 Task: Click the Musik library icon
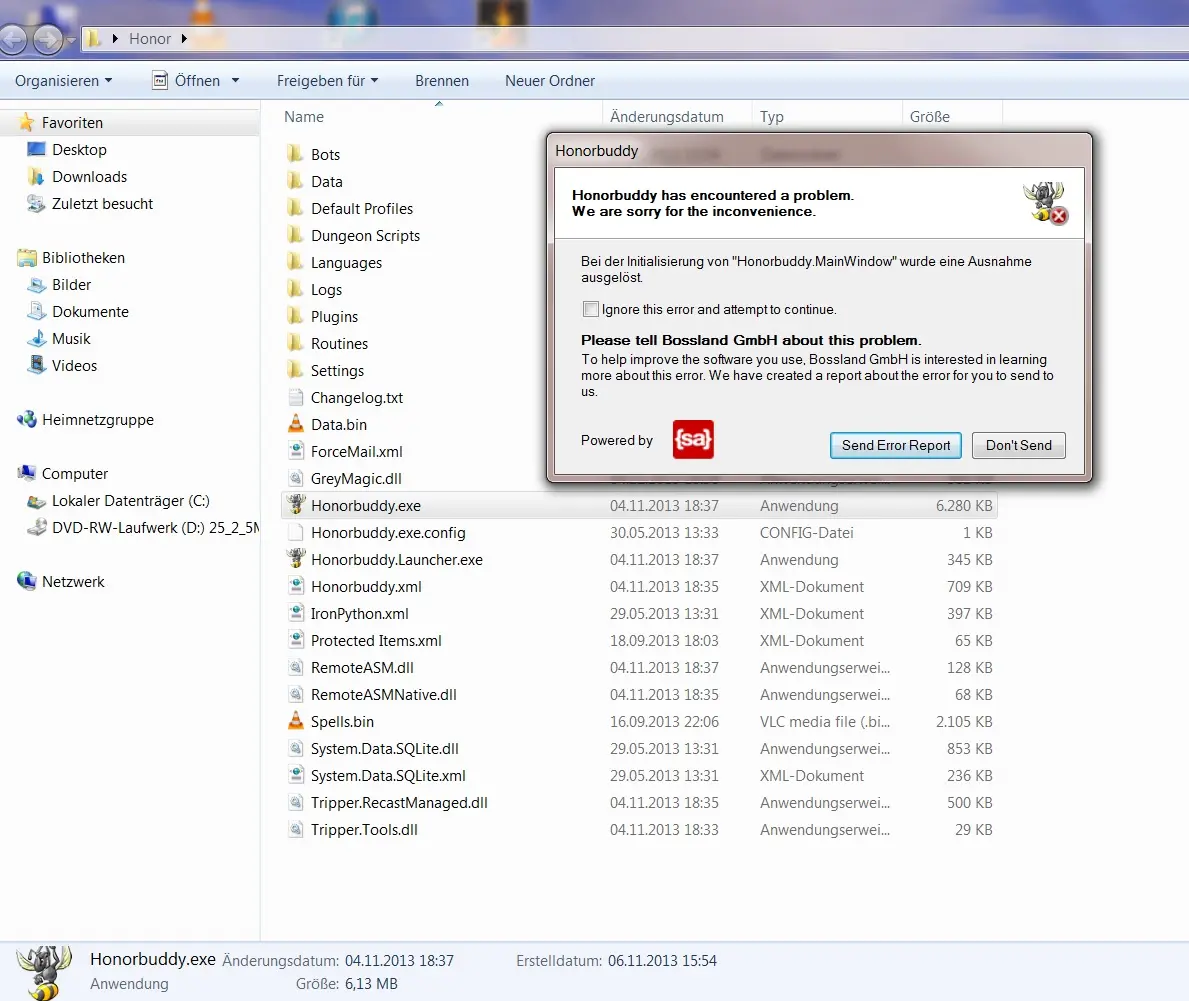(x=36, y=338)
